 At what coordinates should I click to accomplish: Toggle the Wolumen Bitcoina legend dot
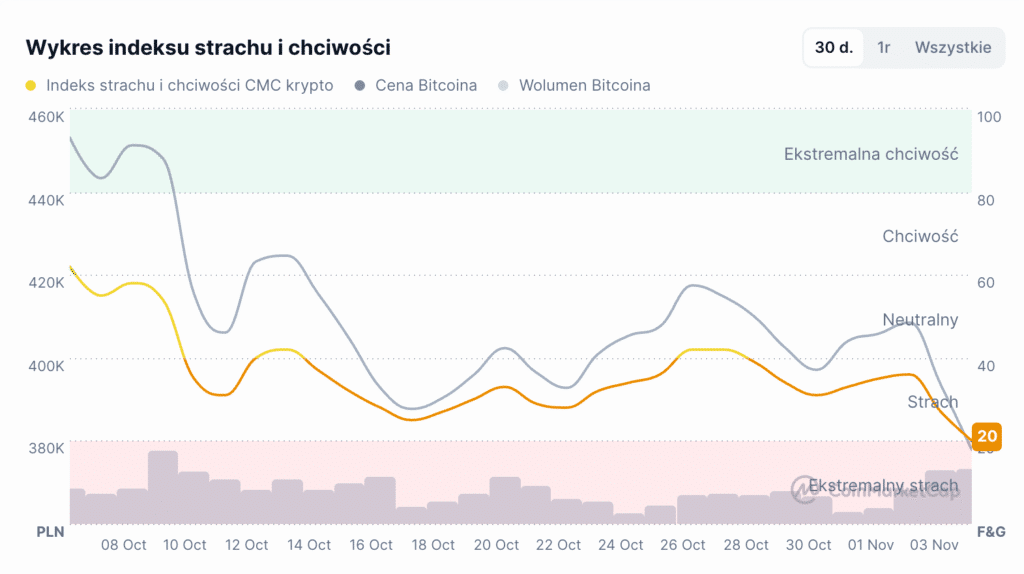pyautogui.click(x=503, y=86)
